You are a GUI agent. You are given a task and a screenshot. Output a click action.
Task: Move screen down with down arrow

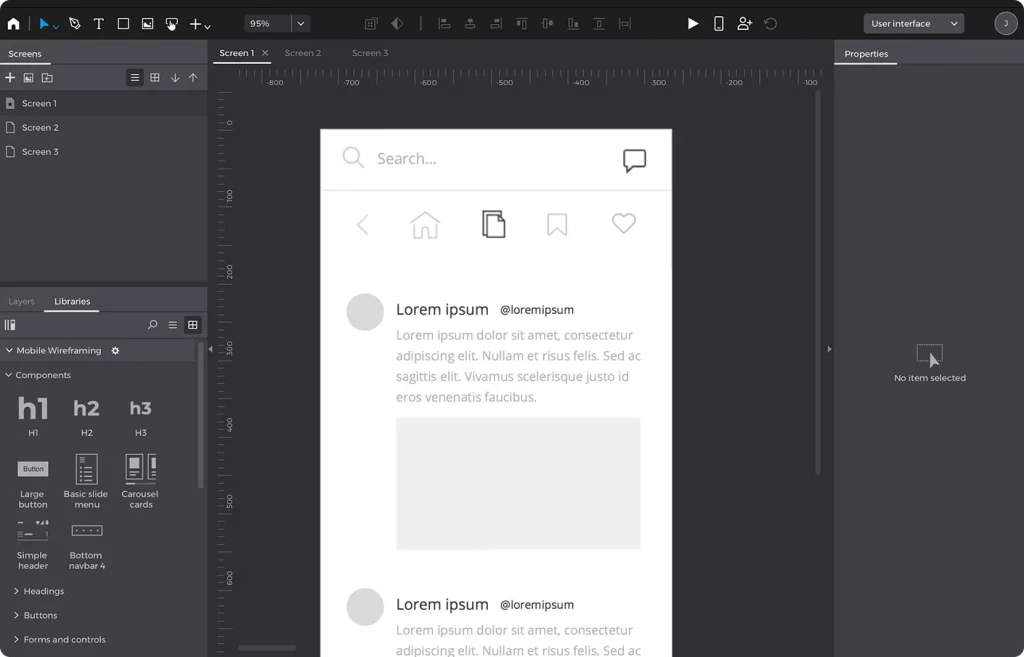coord(175,78)
